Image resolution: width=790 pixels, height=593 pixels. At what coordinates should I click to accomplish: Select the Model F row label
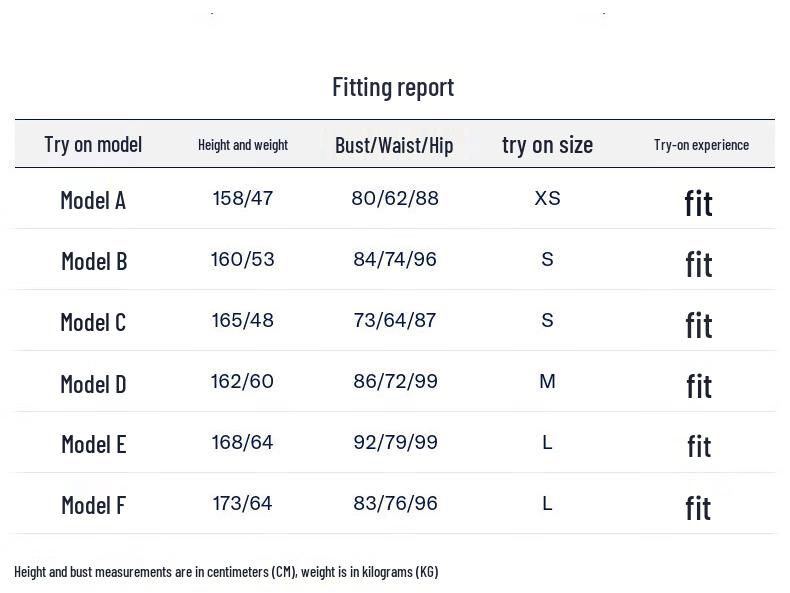pos(93,505)
